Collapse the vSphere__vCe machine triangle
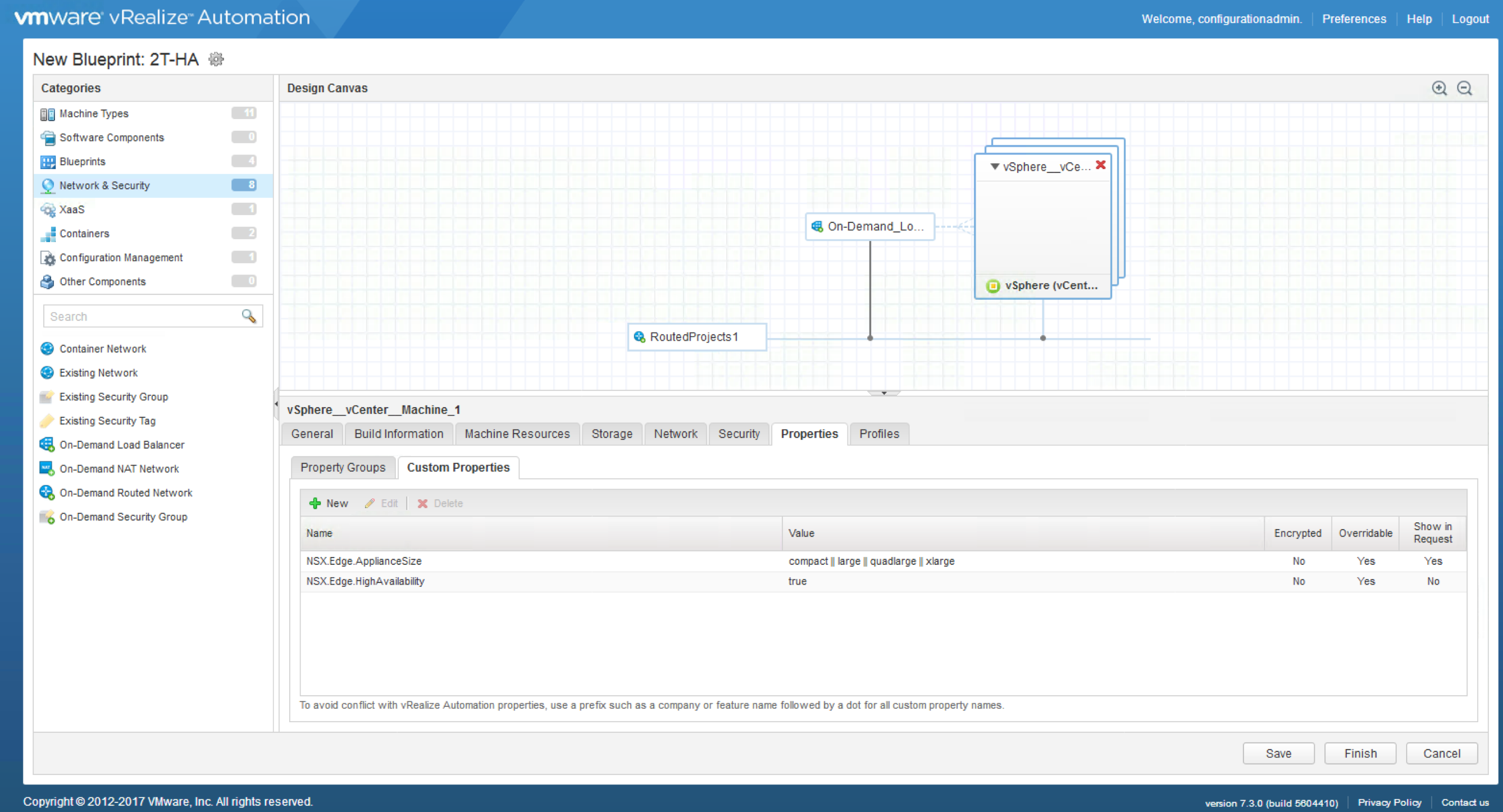The width and height of the screenshot is (1503, 812). [x=994, y=166]
